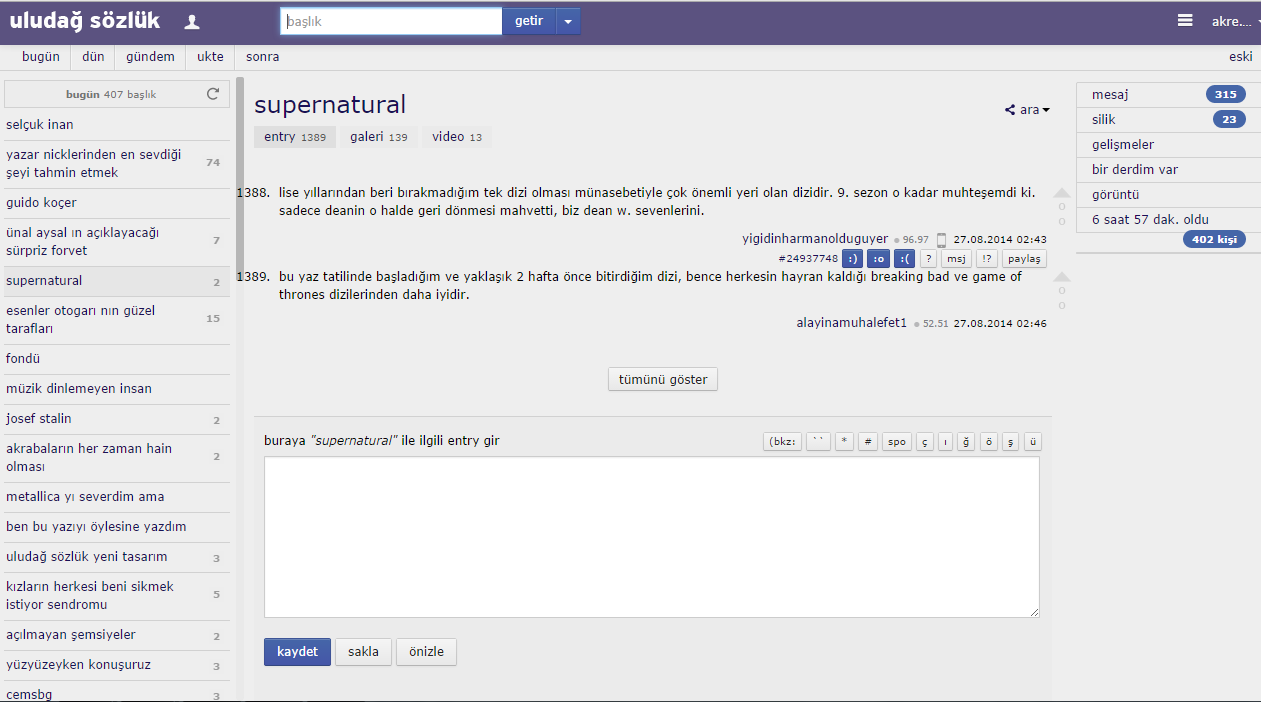Open the akre... account dropdown
Image resolution: width=1261 pixels, height=702 pixels.
click(x=1235, y=21)
